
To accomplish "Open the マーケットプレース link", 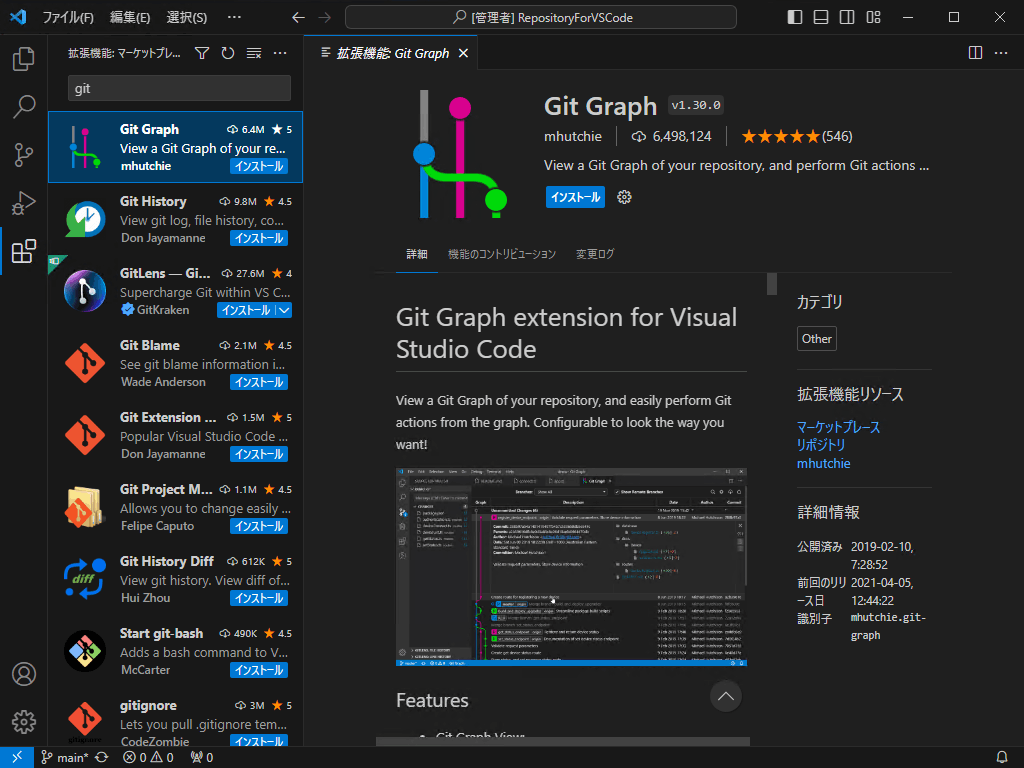I will tap(838, 427).
